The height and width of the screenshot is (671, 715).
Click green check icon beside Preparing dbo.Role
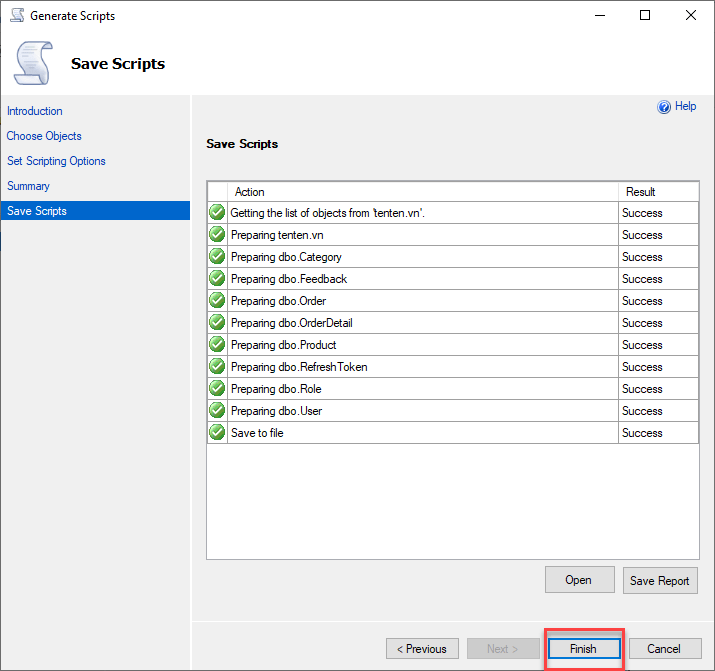point(217,388)
